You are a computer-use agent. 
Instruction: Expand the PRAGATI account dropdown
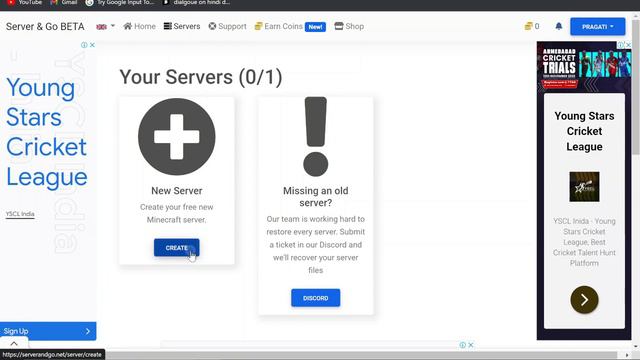598,27
